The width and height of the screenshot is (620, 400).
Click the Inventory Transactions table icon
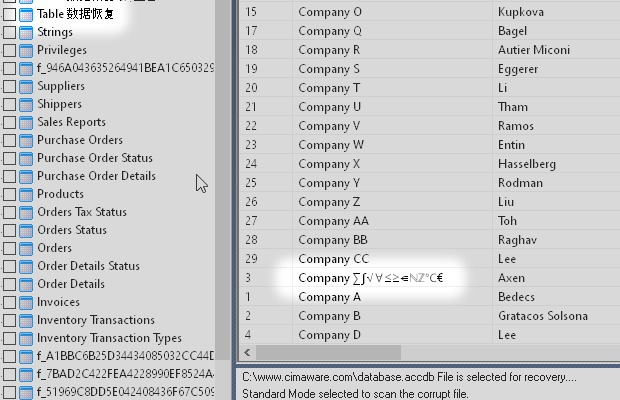pyautogui.click(x=26, y=320)
